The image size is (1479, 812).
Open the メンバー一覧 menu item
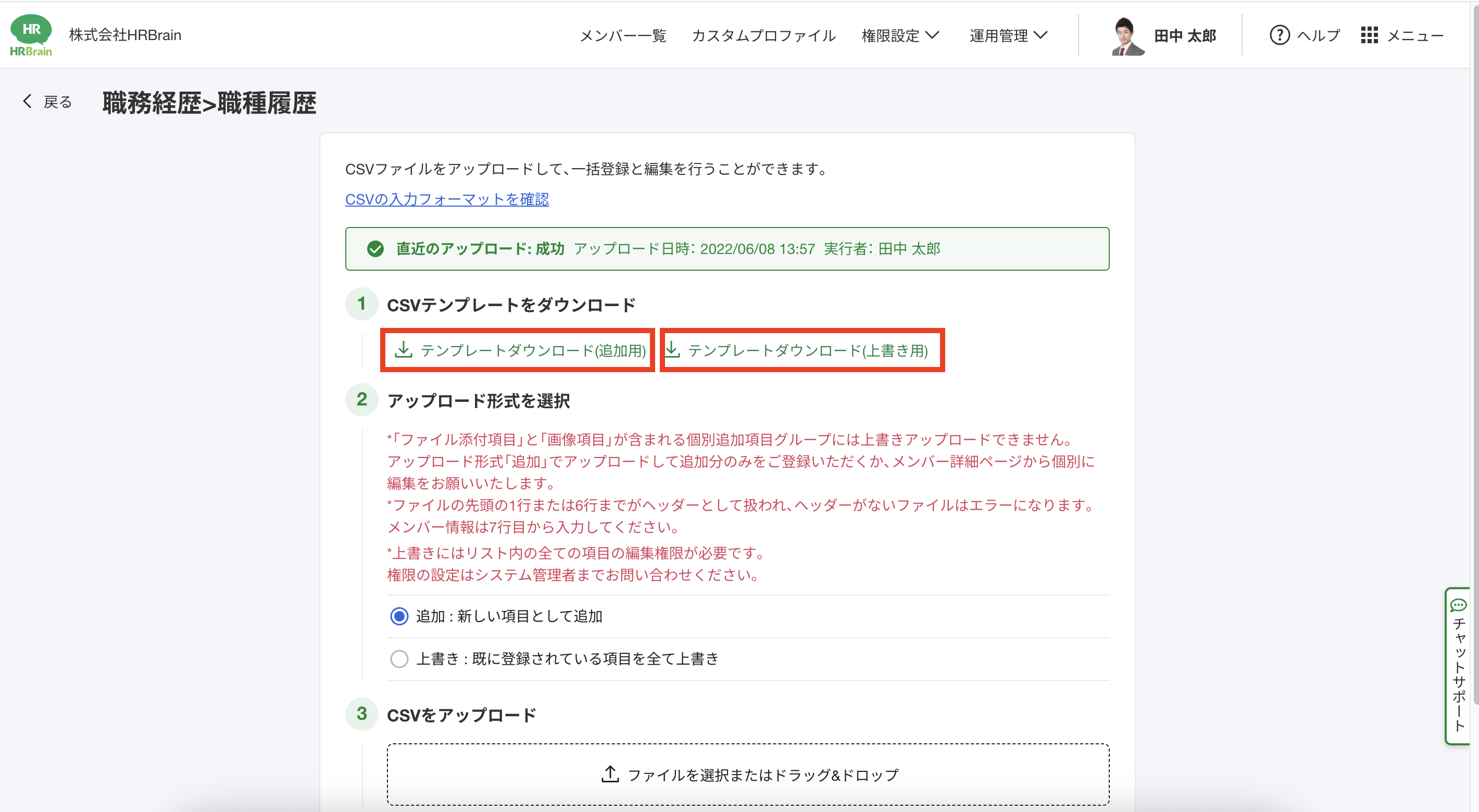click(623, 35)
